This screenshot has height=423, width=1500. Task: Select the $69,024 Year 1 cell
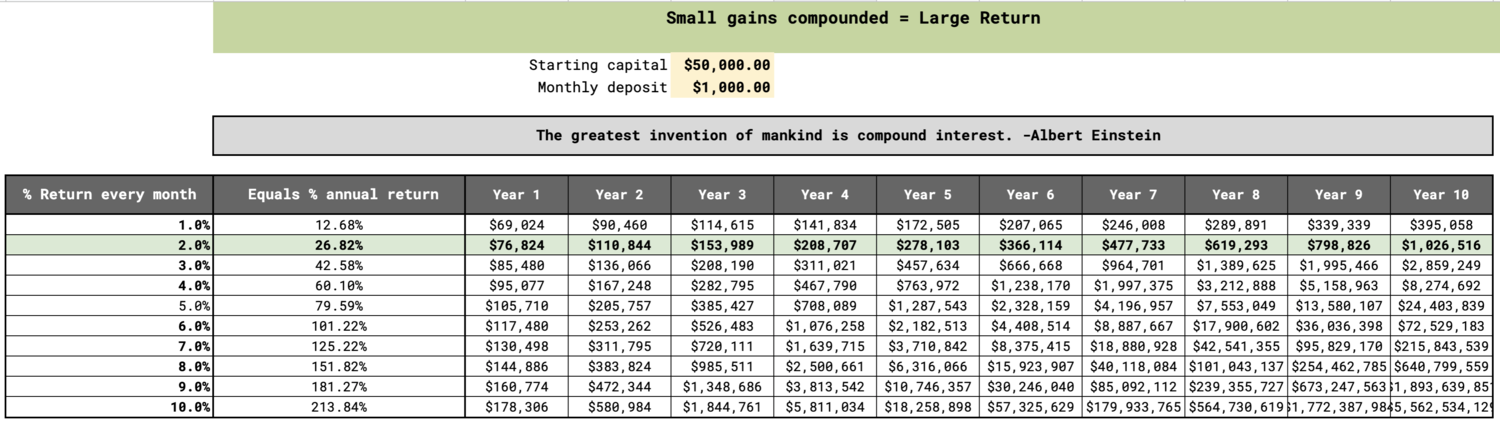(517, 225)
